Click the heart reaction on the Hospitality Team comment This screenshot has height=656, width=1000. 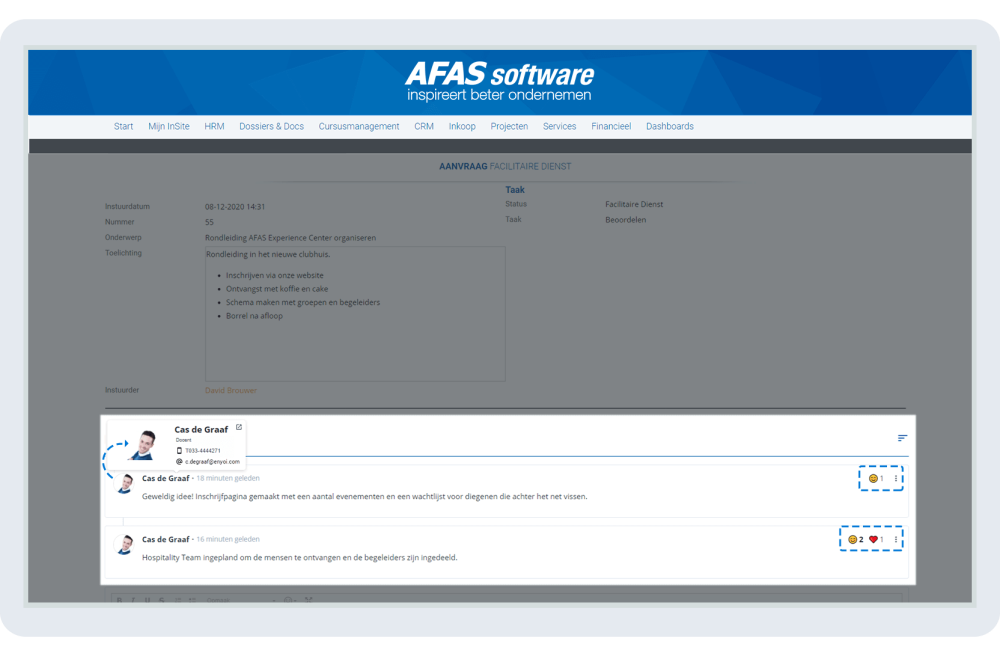(x=874, y=539)
